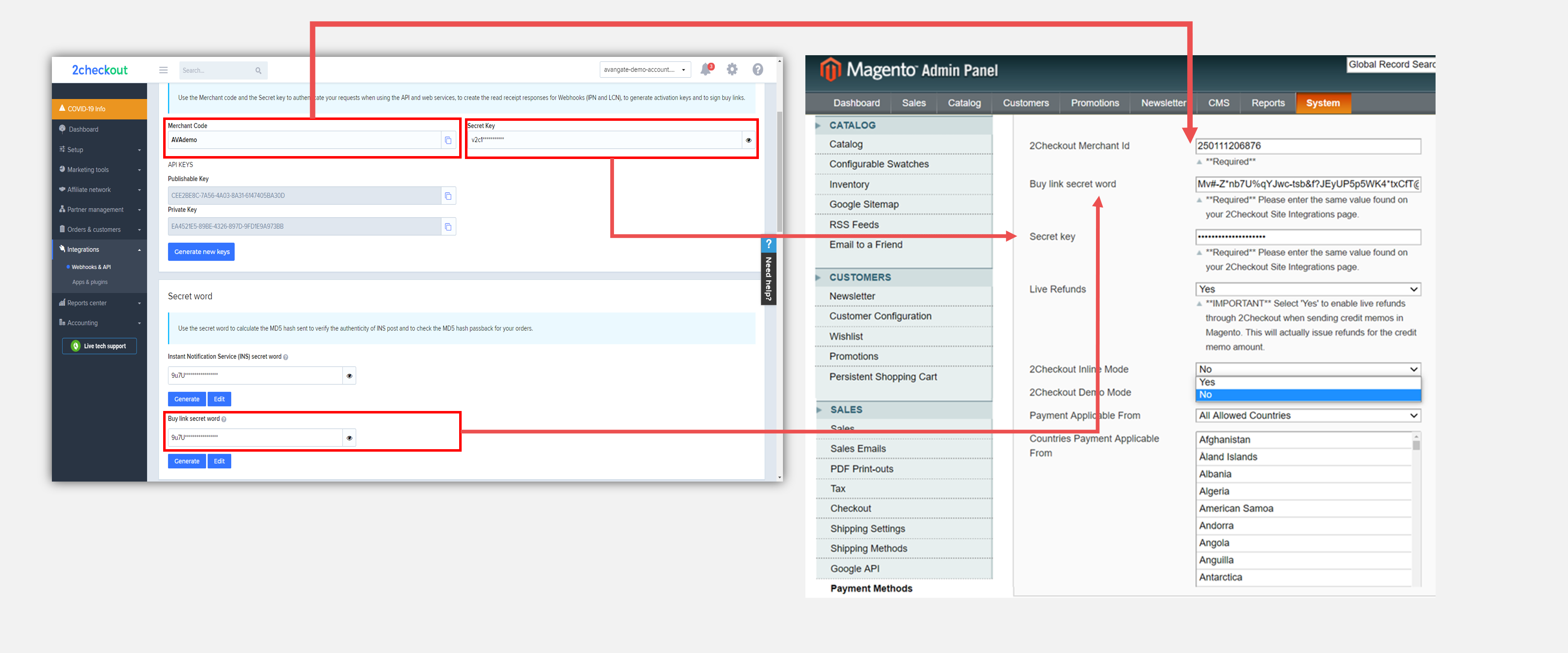
Task: Click the 2Checkout Merchant Id field
Action: [1308, 146]
